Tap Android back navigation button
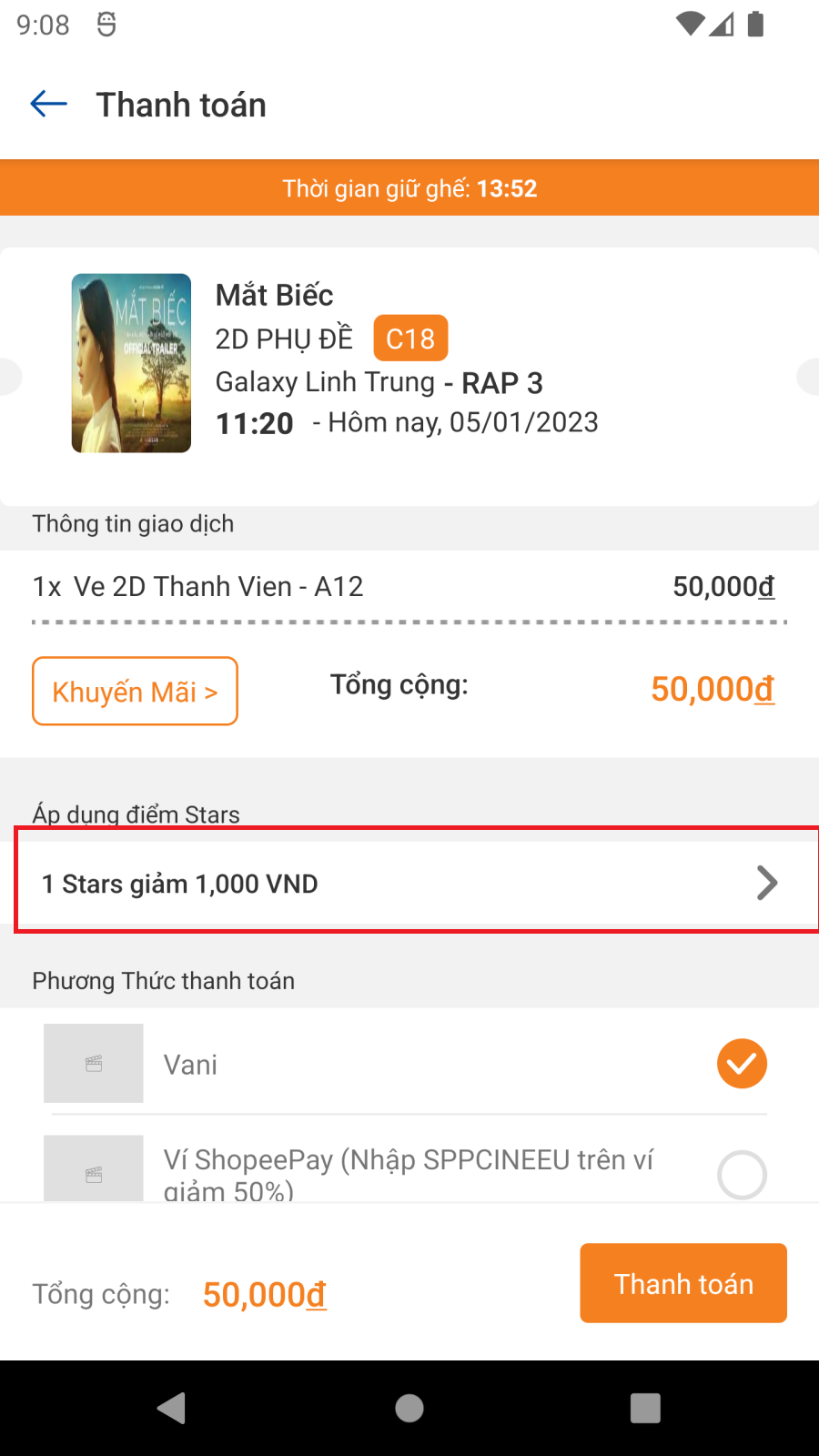 171,1408
